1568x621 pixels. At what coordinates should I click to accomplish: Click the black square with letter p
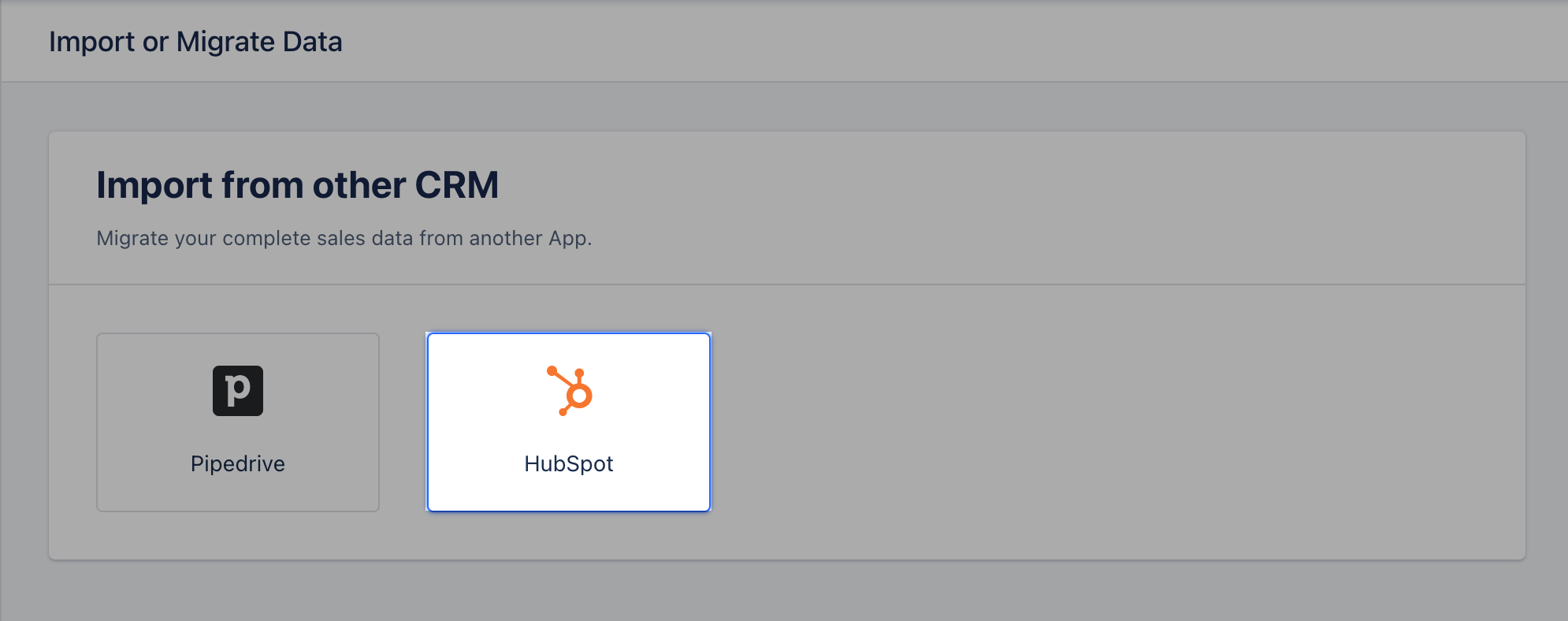tap(238, 391)
